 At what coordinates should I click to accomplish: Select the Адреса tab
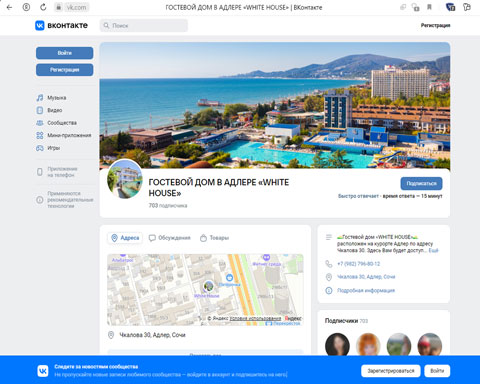tap(125, 238)
